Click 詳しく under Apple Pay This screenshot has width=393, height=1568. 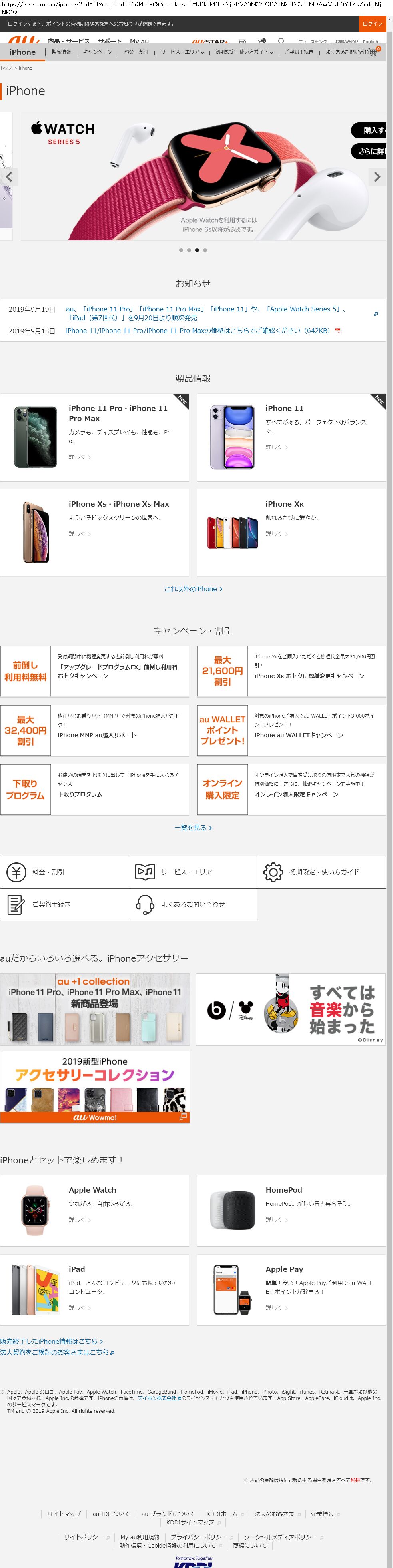point(276,1307)
